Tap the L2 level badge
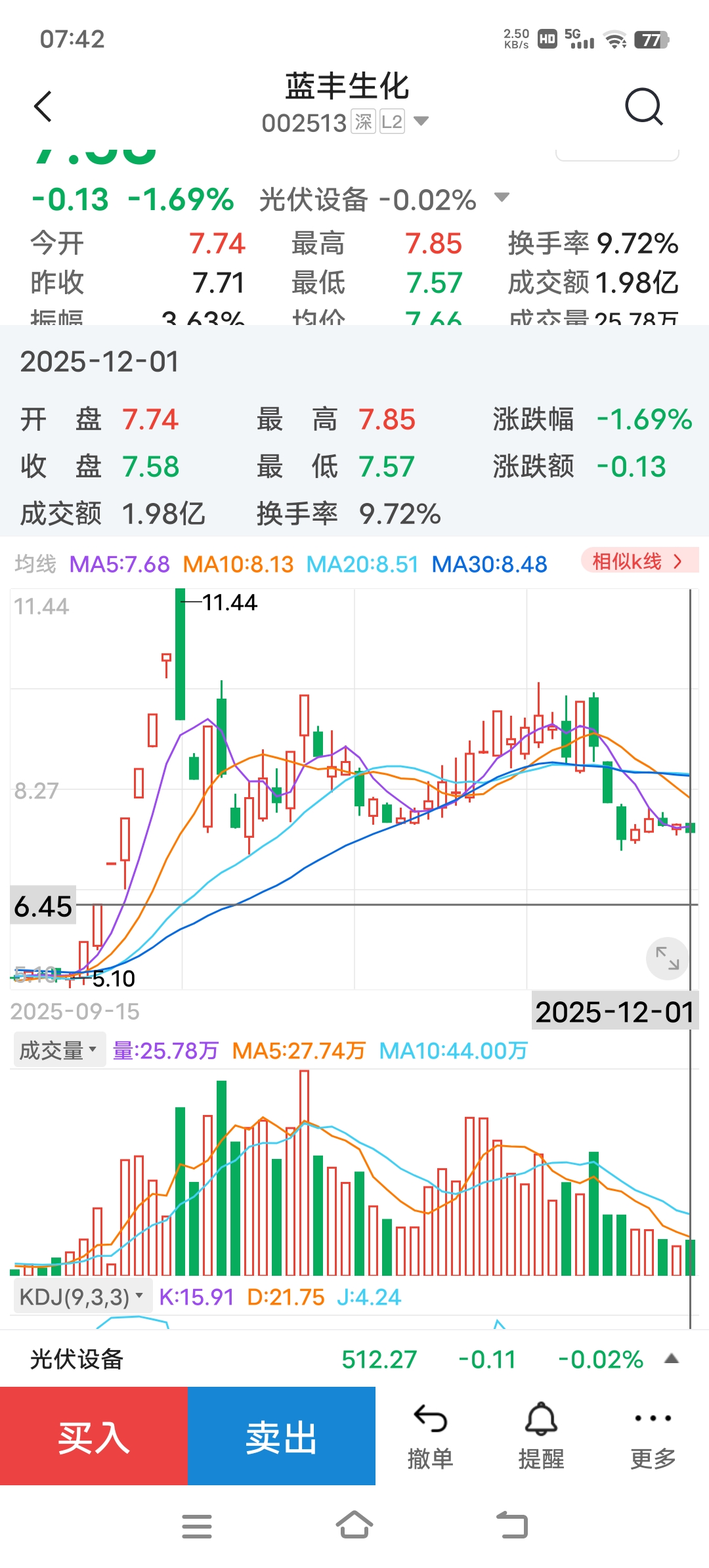 coord(392,121)
